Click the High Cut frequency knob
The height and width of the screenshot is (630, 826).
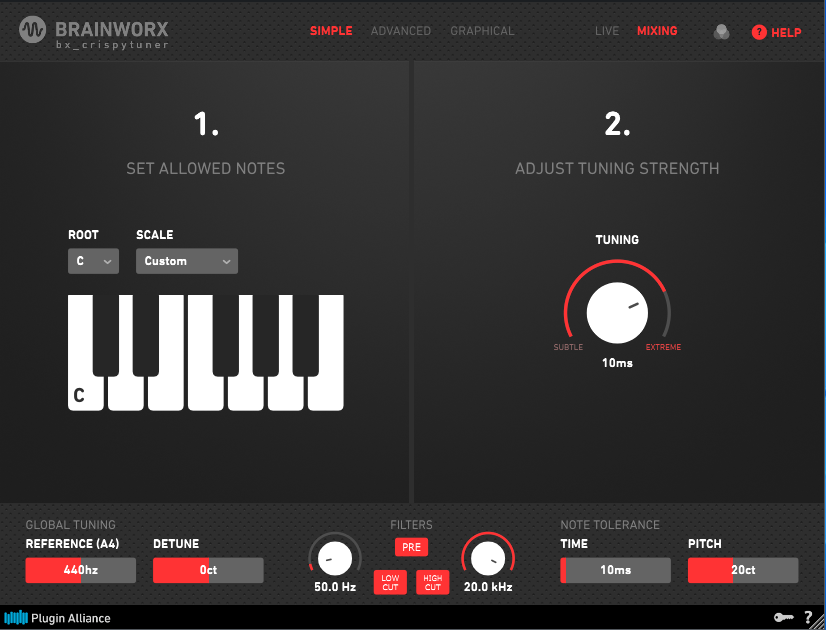(x=488, y=558)
